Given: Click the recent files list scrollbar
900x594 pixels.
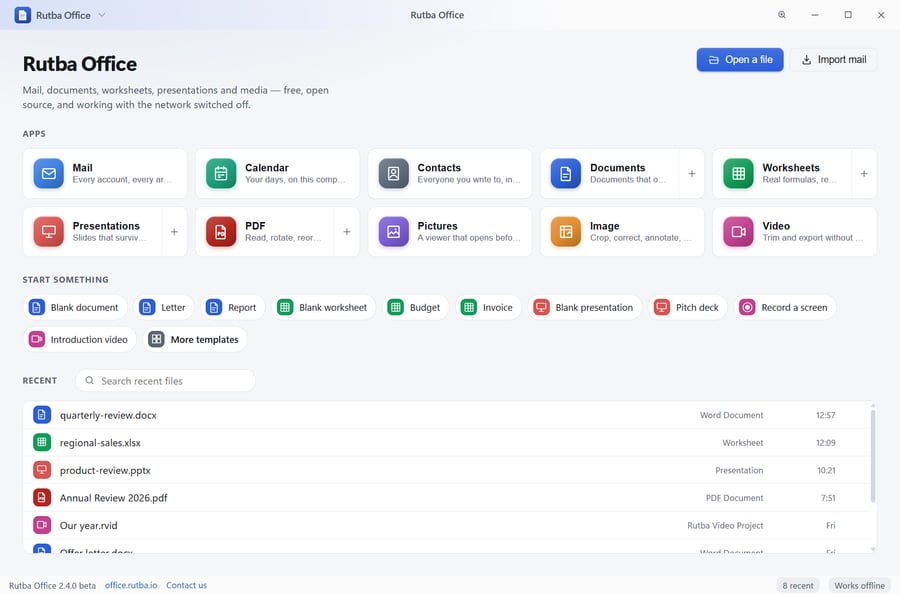Looking at the screenshot, I should tap(873, 456).
